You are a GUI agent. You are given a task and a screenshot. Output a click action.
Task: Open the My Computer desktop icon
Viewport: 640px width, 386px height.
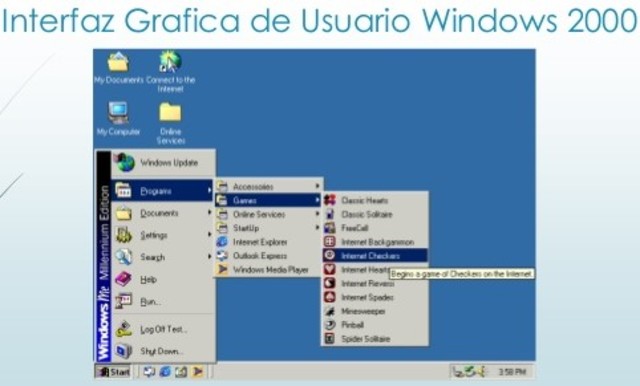[118, 119]
